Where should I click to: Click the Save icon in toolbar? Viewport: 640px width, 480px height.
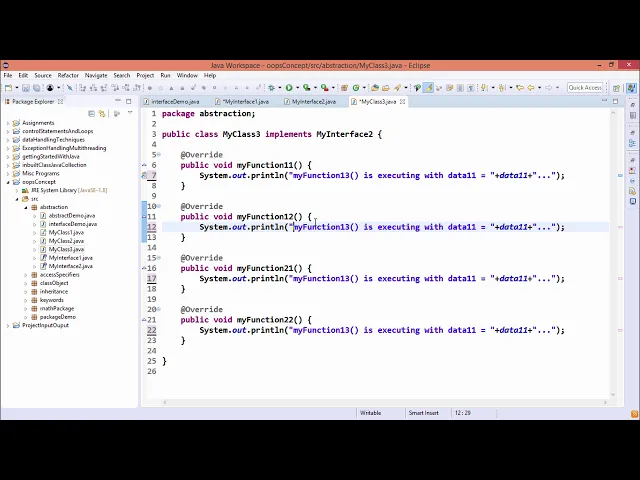click(x=26, y=87)
